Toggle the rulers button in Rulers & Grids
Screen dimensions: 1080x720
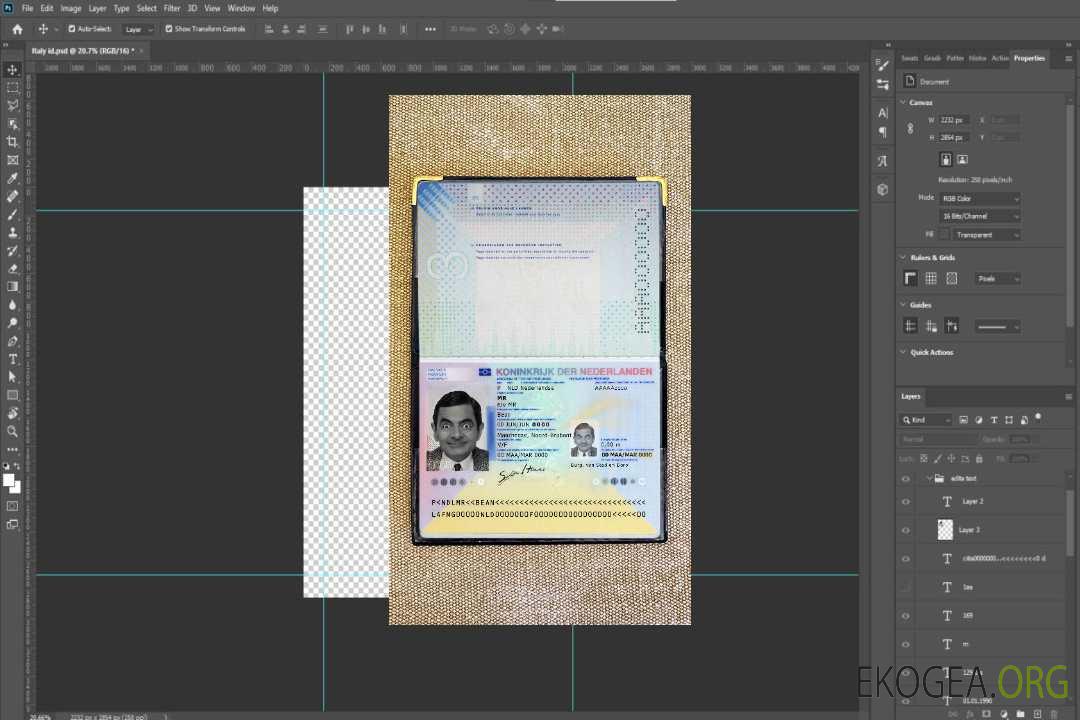click(911, 278)
